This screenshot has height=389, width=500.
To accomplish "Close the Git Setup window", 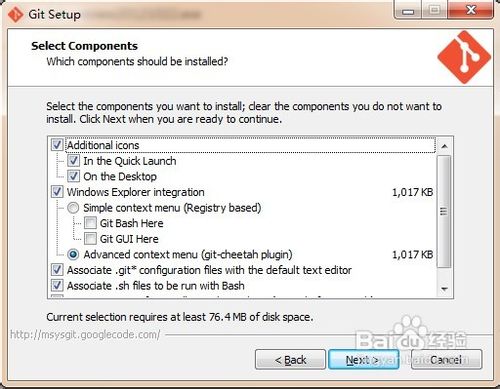I will pos(470,10).
